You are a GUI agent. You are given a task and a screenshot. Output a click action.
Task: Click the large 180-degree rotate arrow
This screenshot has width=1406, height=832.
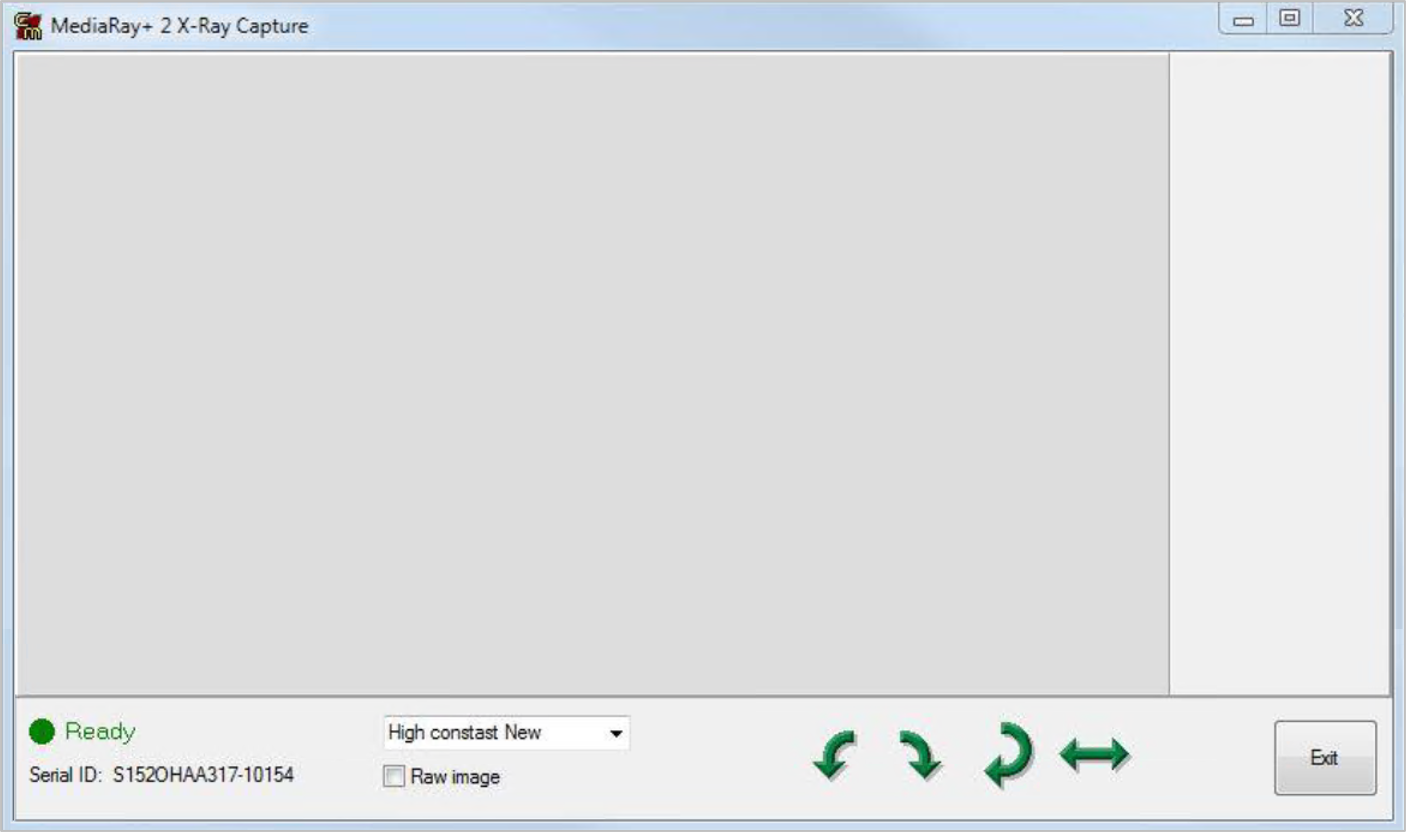[x=1008, y=755]
